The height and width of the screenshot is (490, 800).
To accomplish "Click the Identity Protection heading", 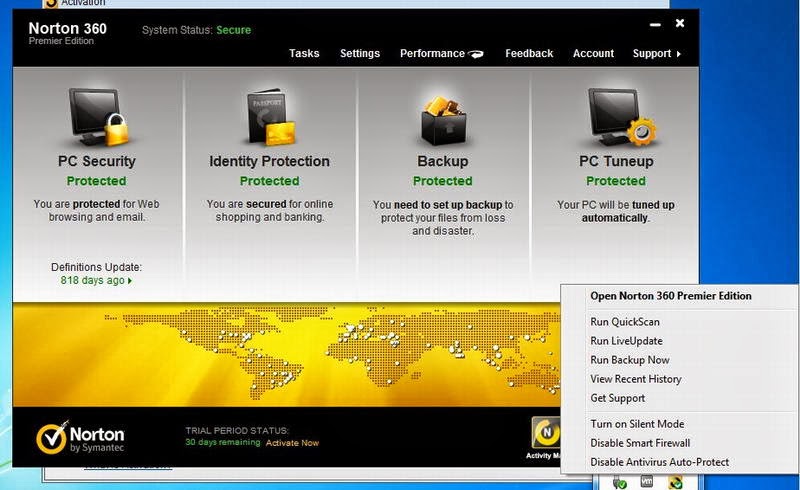I will point(269,161).
